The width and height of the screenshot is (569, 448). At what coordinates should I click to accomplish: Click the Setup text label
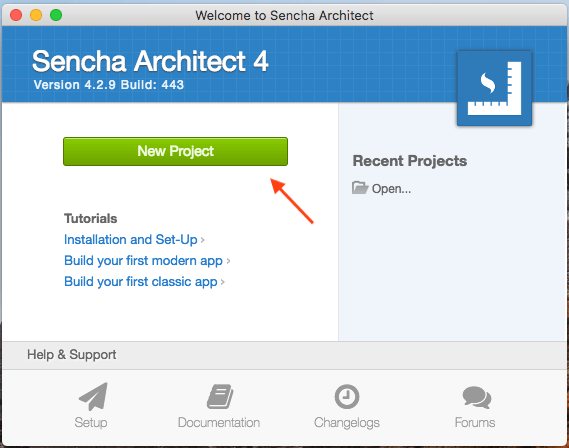click(91, 423)
